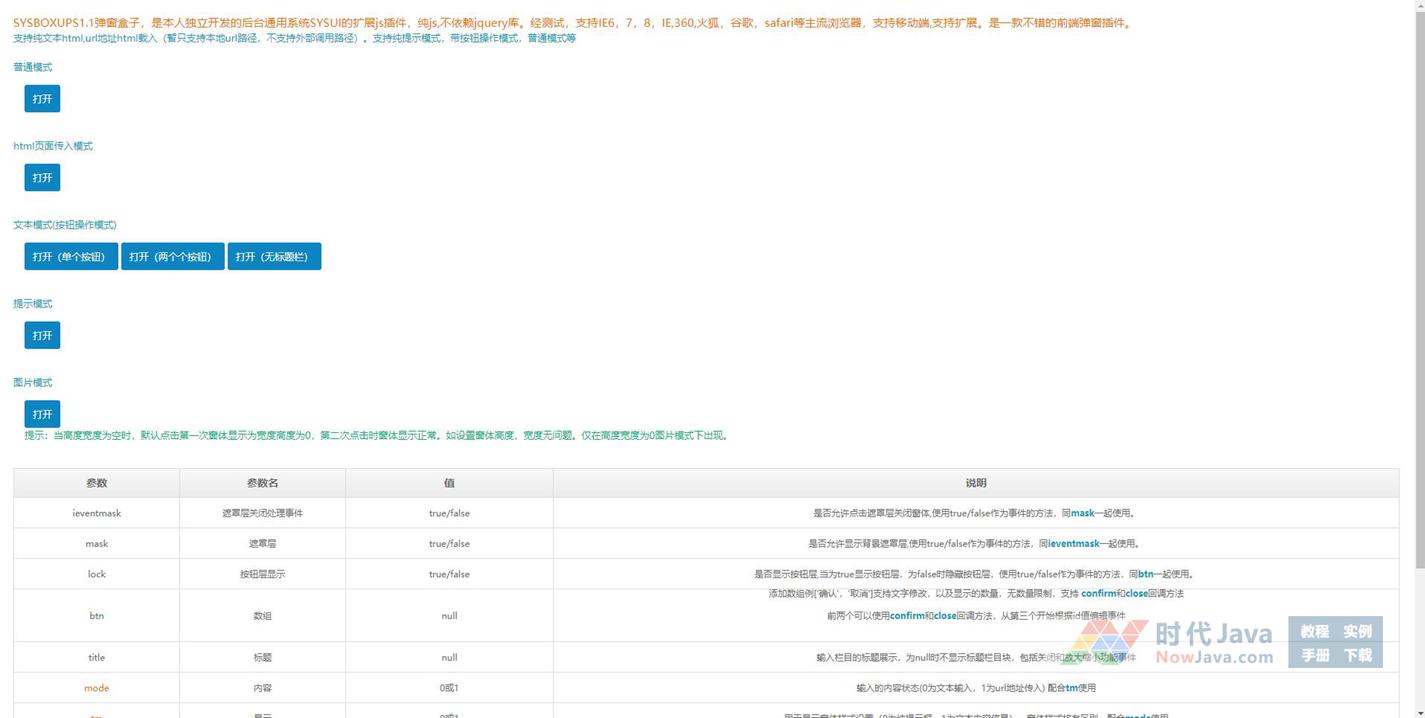Choose 下载 in the watermark box
Viewport: 1425px width, 718px height.
coord(1357,656)
